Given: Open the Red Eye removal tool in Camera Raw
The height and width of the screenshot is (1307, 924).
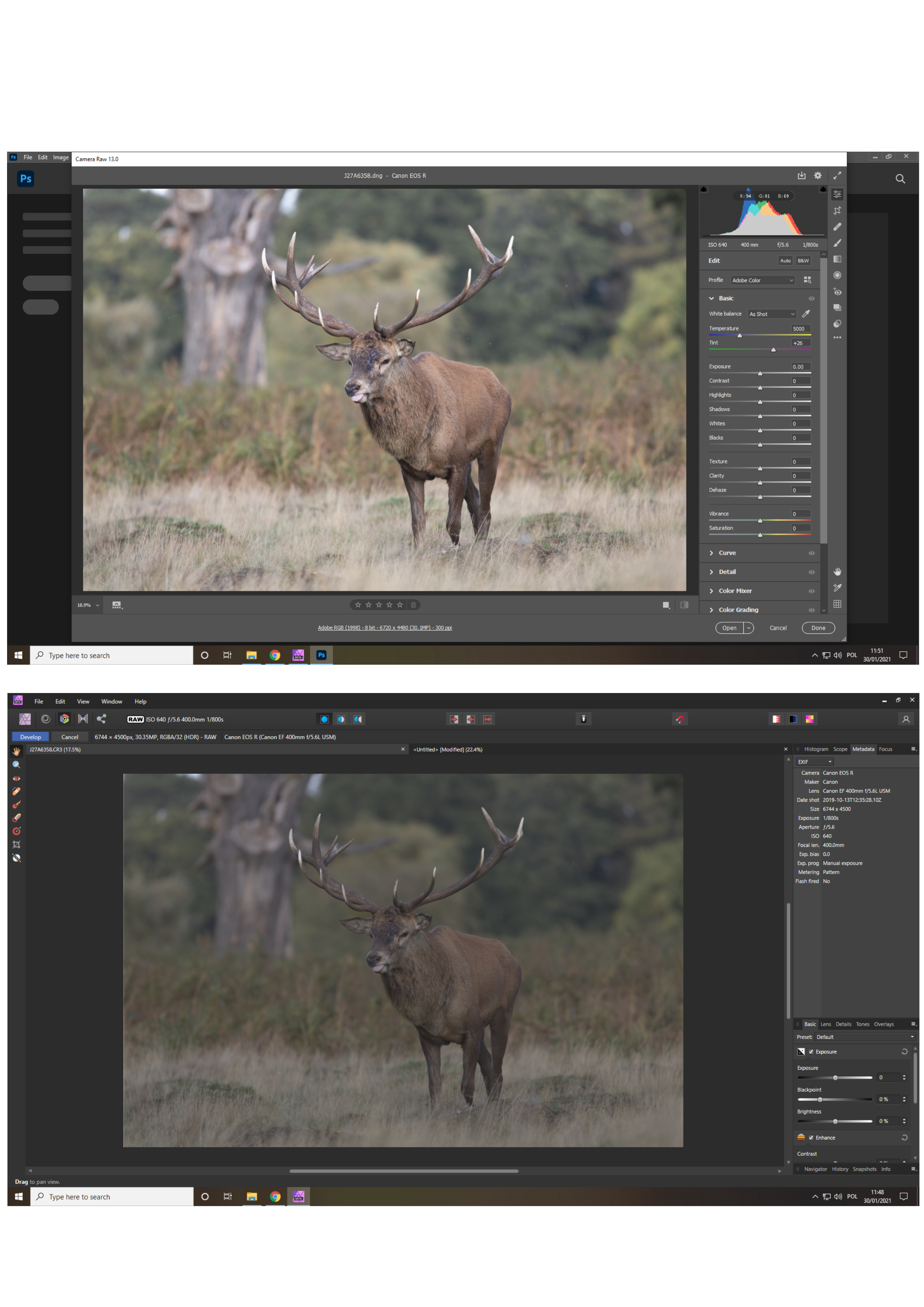Looking at the screenshot, I should click(x=837, y=291).
